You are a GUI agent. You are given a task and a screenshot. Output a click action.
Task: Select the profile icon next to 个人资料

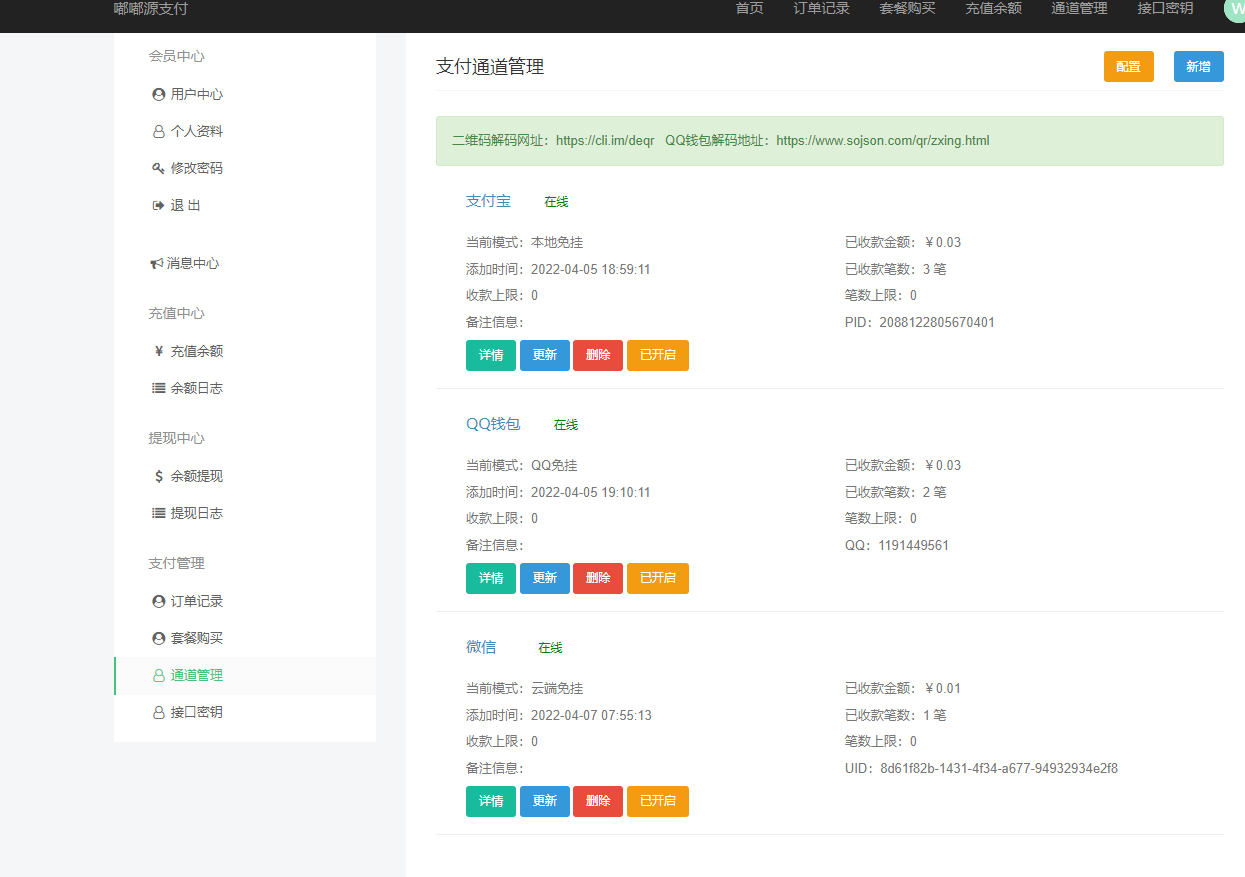(157, 131)
